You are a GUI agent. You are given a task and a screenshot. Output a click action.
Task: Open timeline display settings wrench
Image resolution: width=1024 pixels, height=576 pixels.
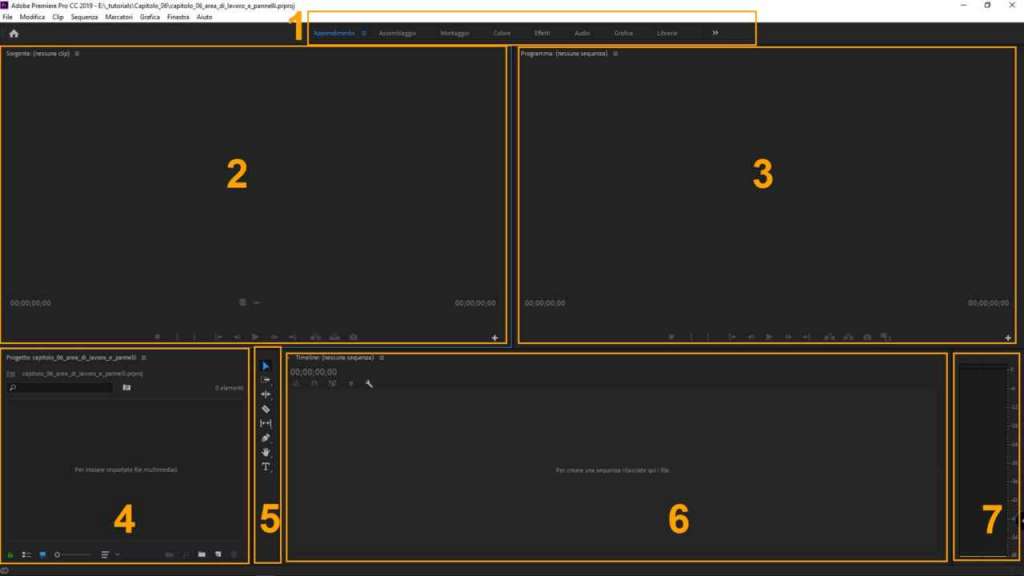pyautogui.click(x=369, y=384)
